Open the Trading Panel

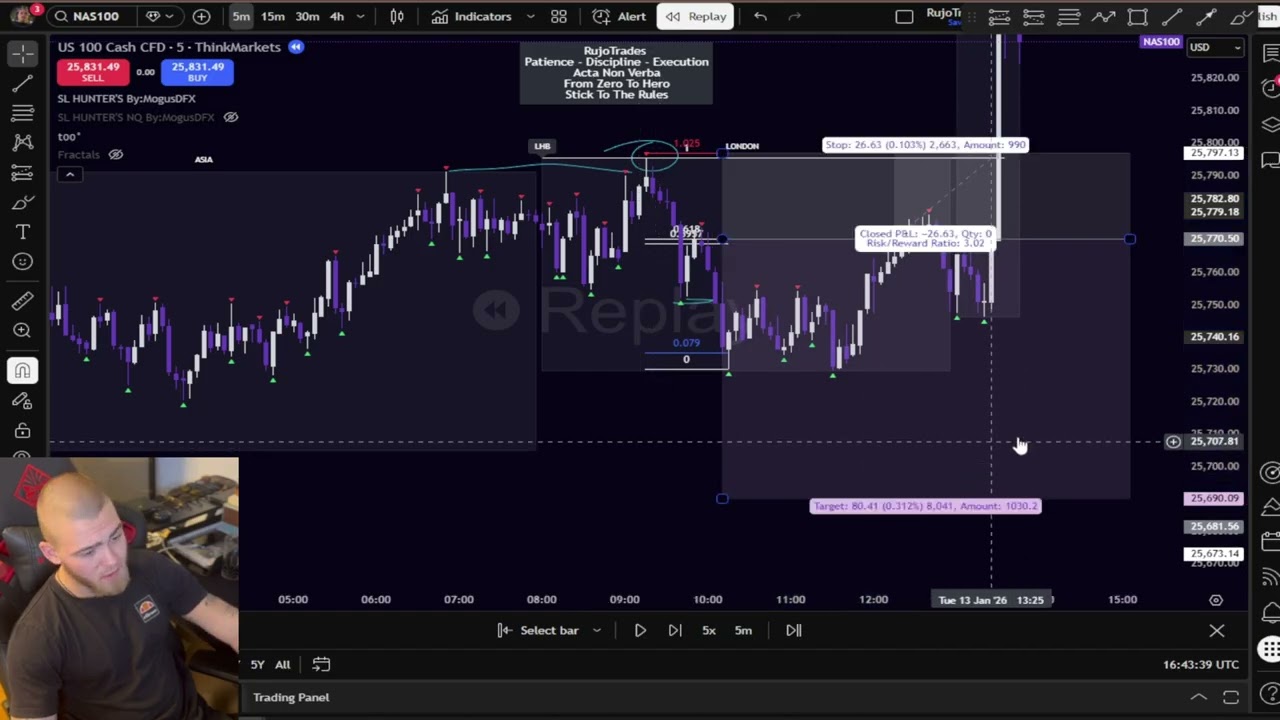[x=291, y=697]
